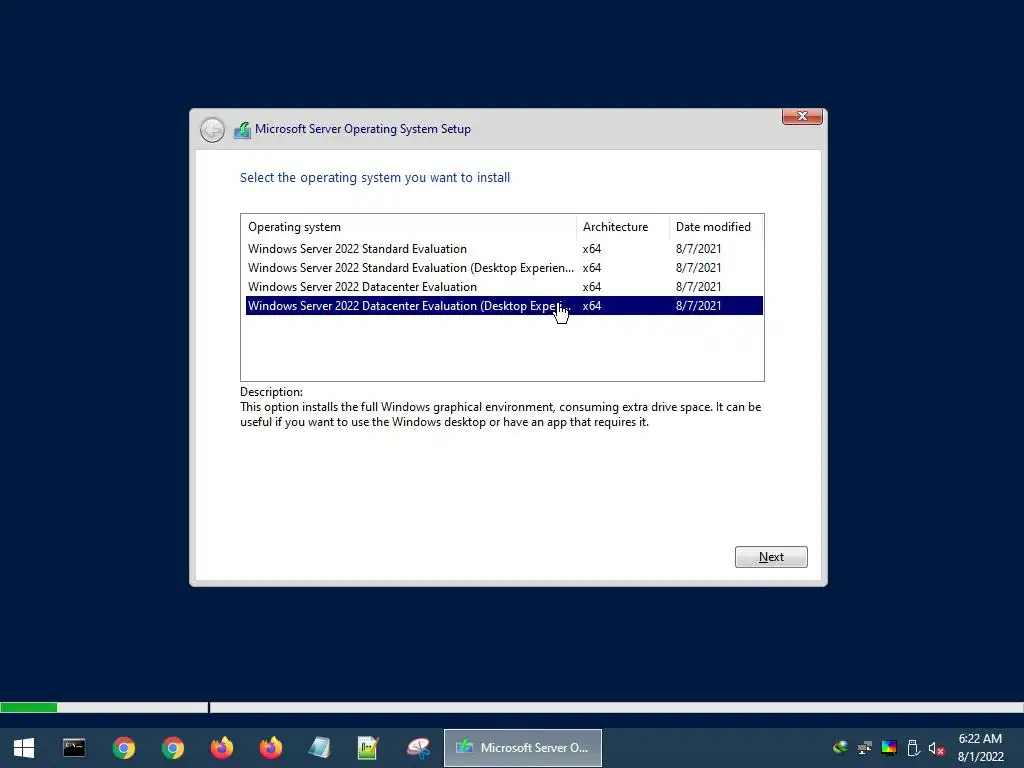Click the back arrow in Setup window
Screen dimensions: 1024x768
click(212, 130)
